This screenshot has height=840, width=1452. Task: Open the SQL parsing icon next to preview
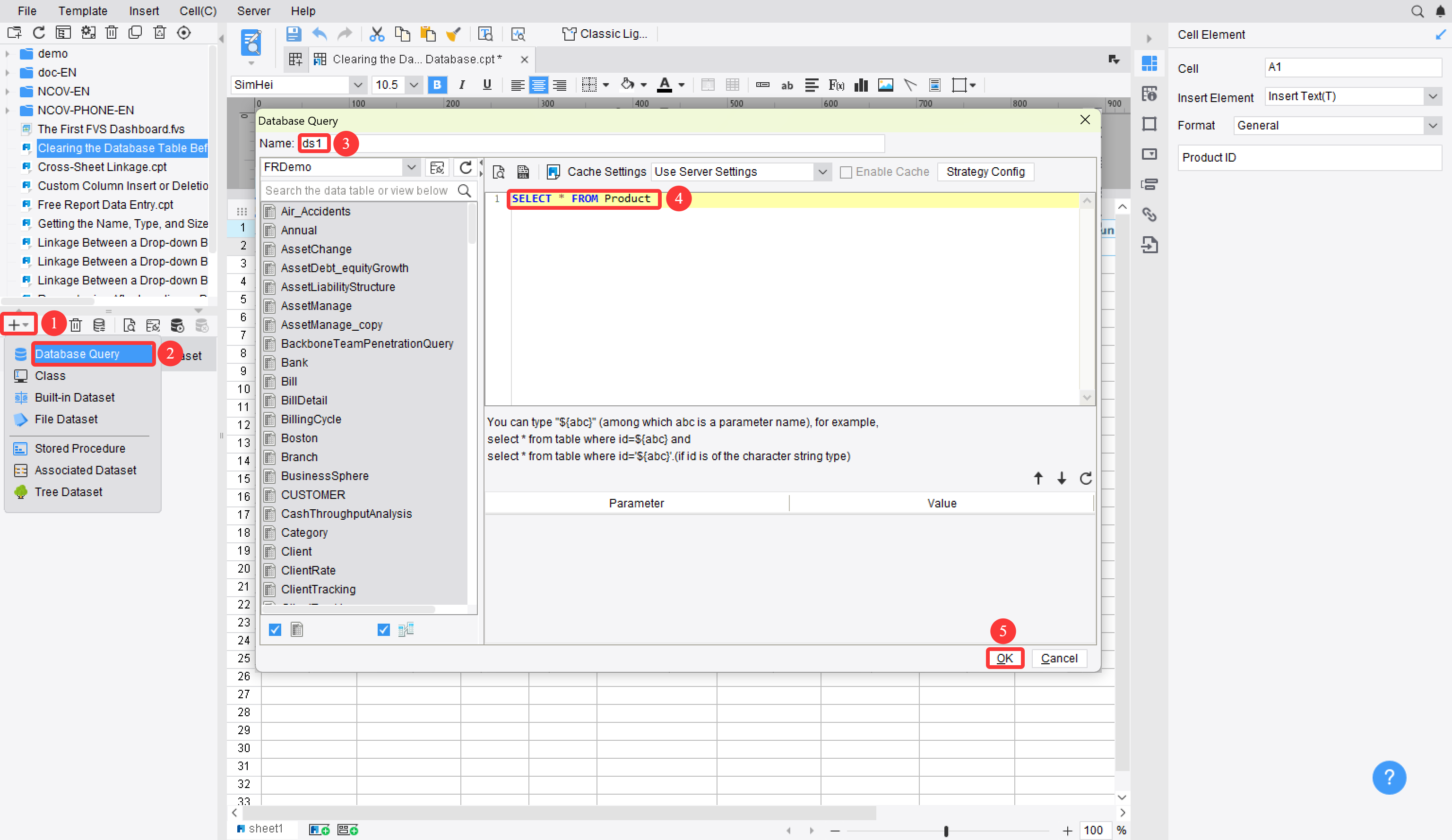[523, 171]
